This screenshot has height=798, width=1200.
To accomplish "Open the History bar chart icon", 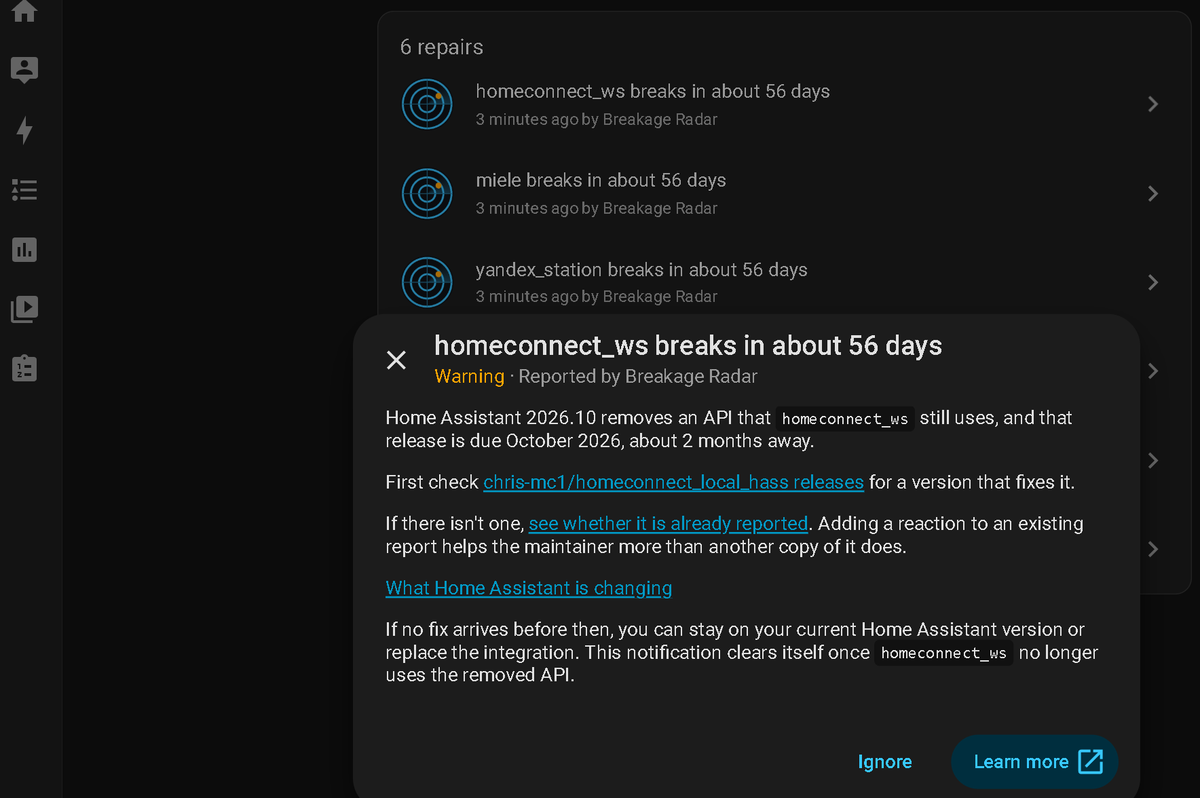I will [x=24, y=249].
